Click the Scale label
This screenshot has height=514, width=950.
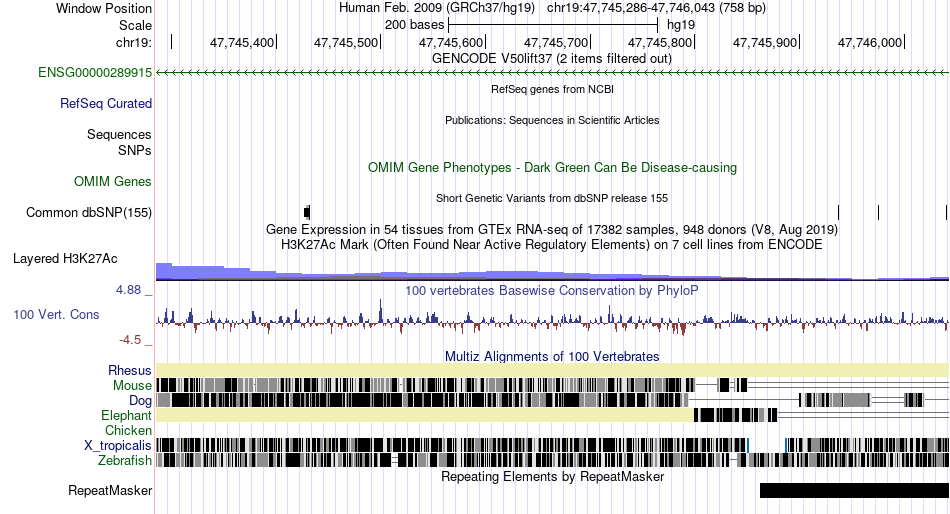click(x=135, y=25)
